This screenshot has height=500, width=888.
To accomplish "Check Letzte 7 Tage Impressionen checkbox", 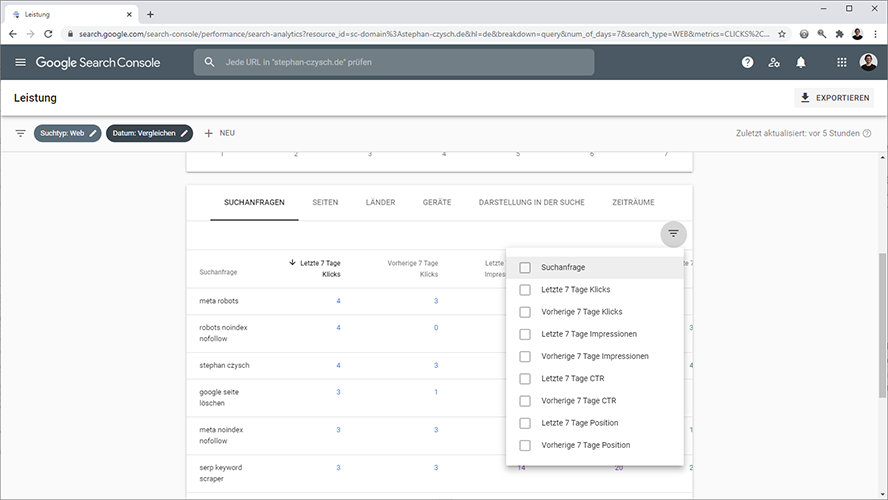I will point(525,334).
